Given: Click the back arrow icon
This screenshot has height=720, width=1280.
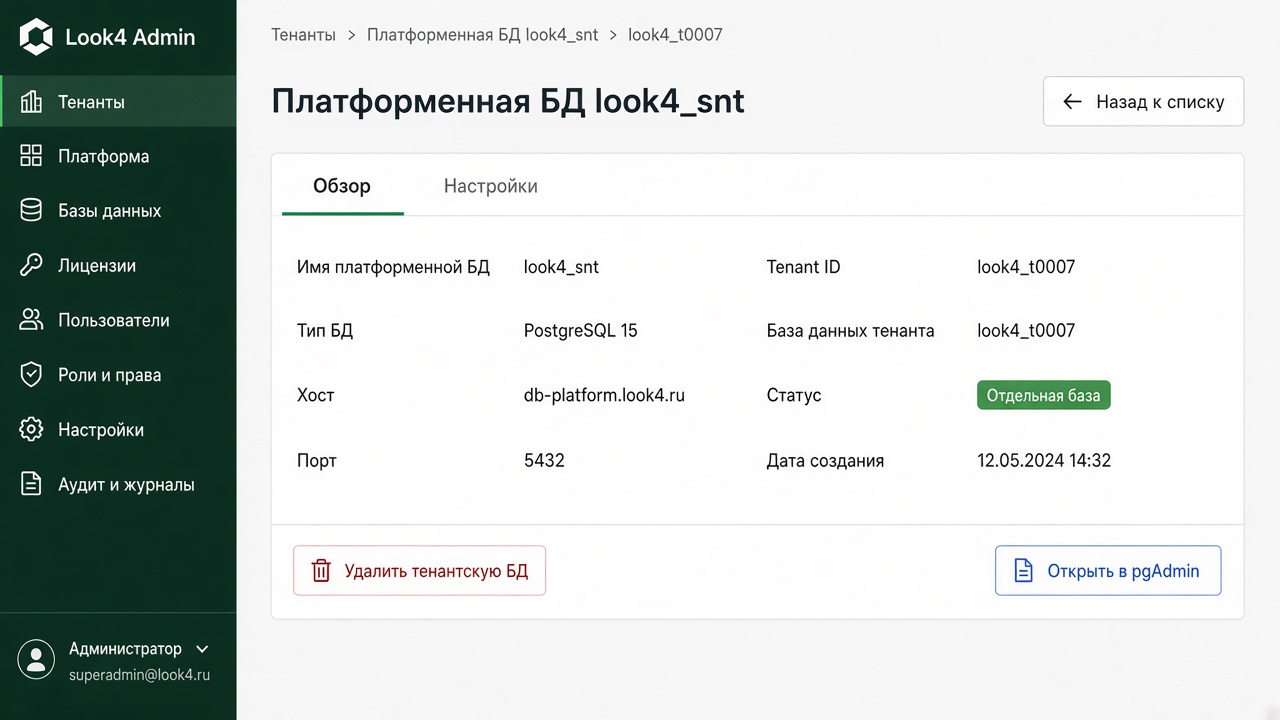Looking at the screenshot, I should coord(1072,101).
